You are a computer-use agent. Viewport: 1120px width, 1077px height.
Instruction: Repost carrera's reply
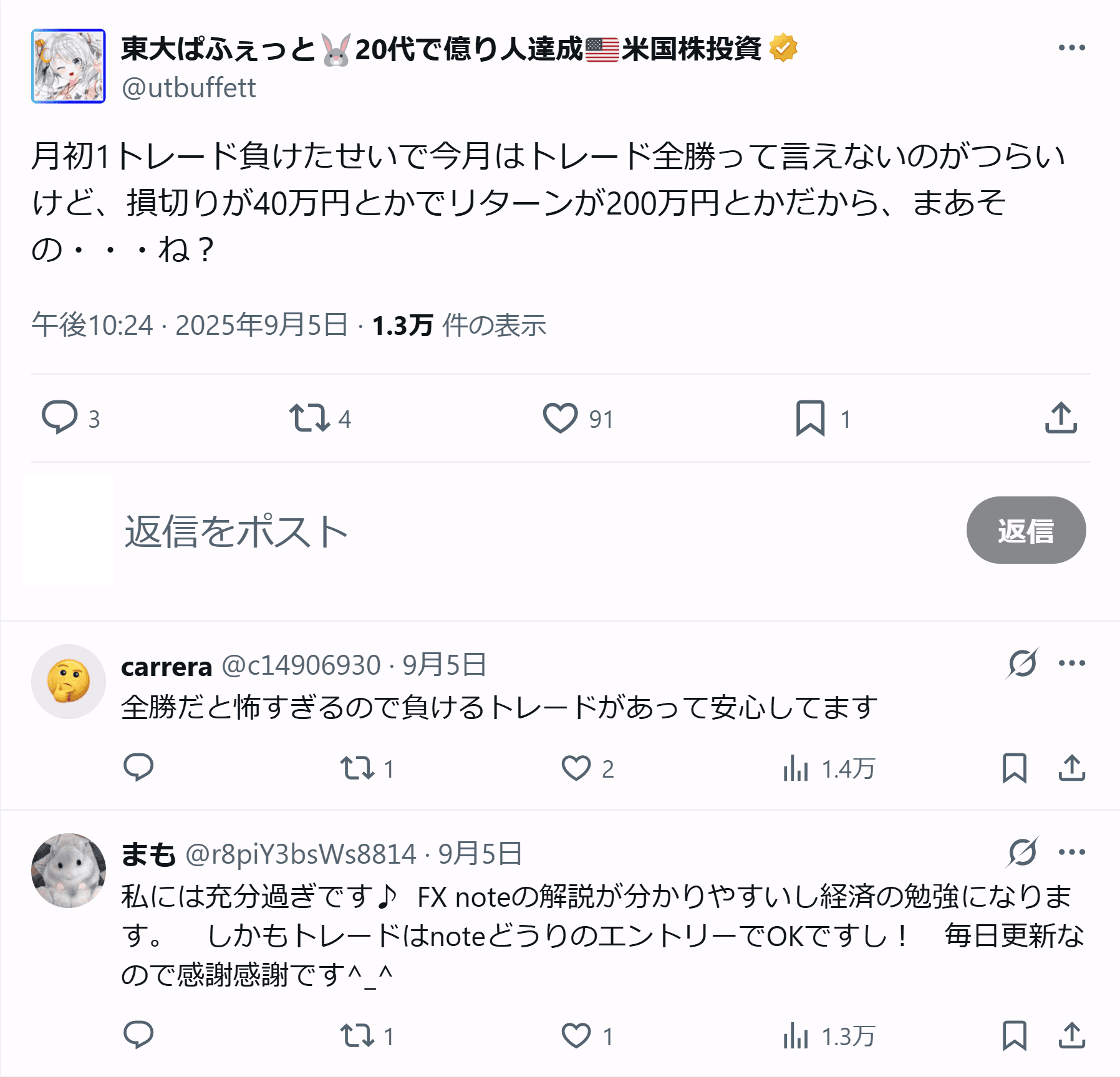click(357, 768)
